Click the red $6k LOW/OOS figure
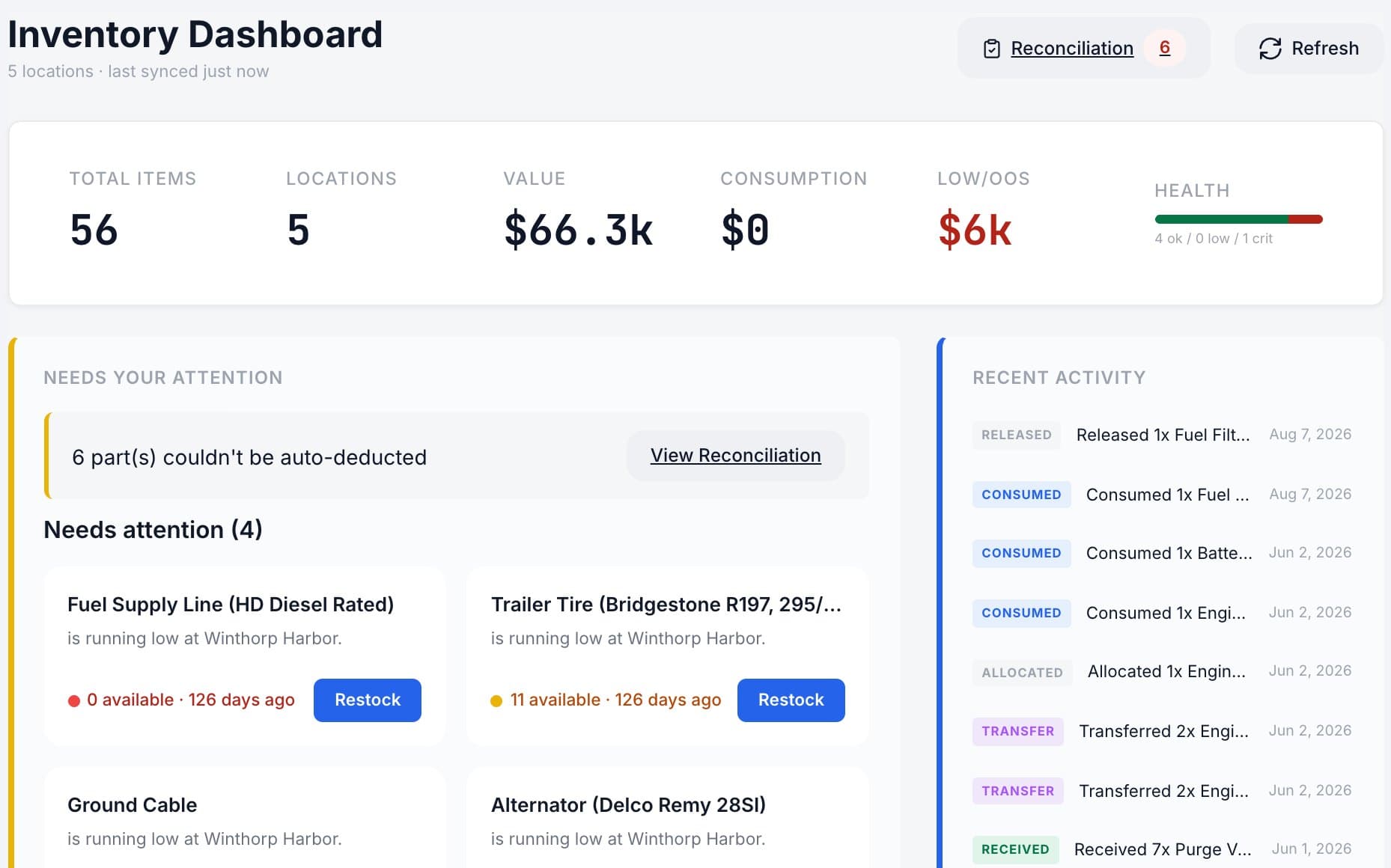 coord(975,230)
